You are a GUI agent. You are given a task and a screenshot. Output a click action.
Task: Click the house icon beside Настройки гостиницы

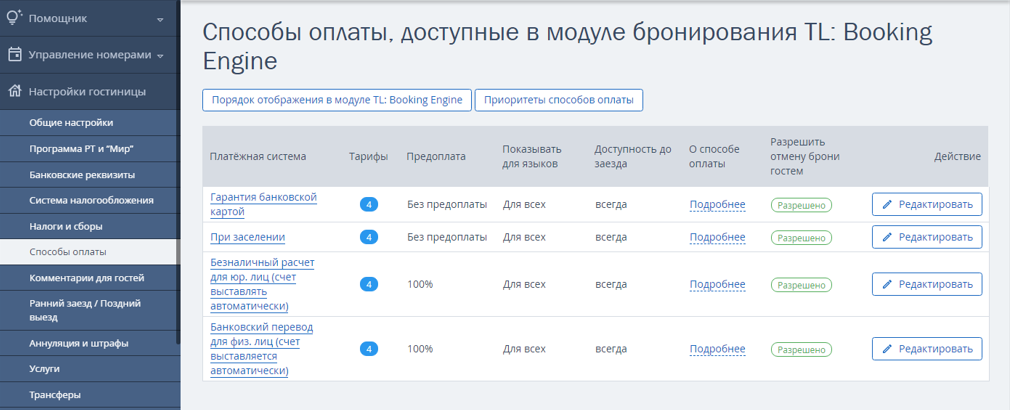tap(15, 91)
